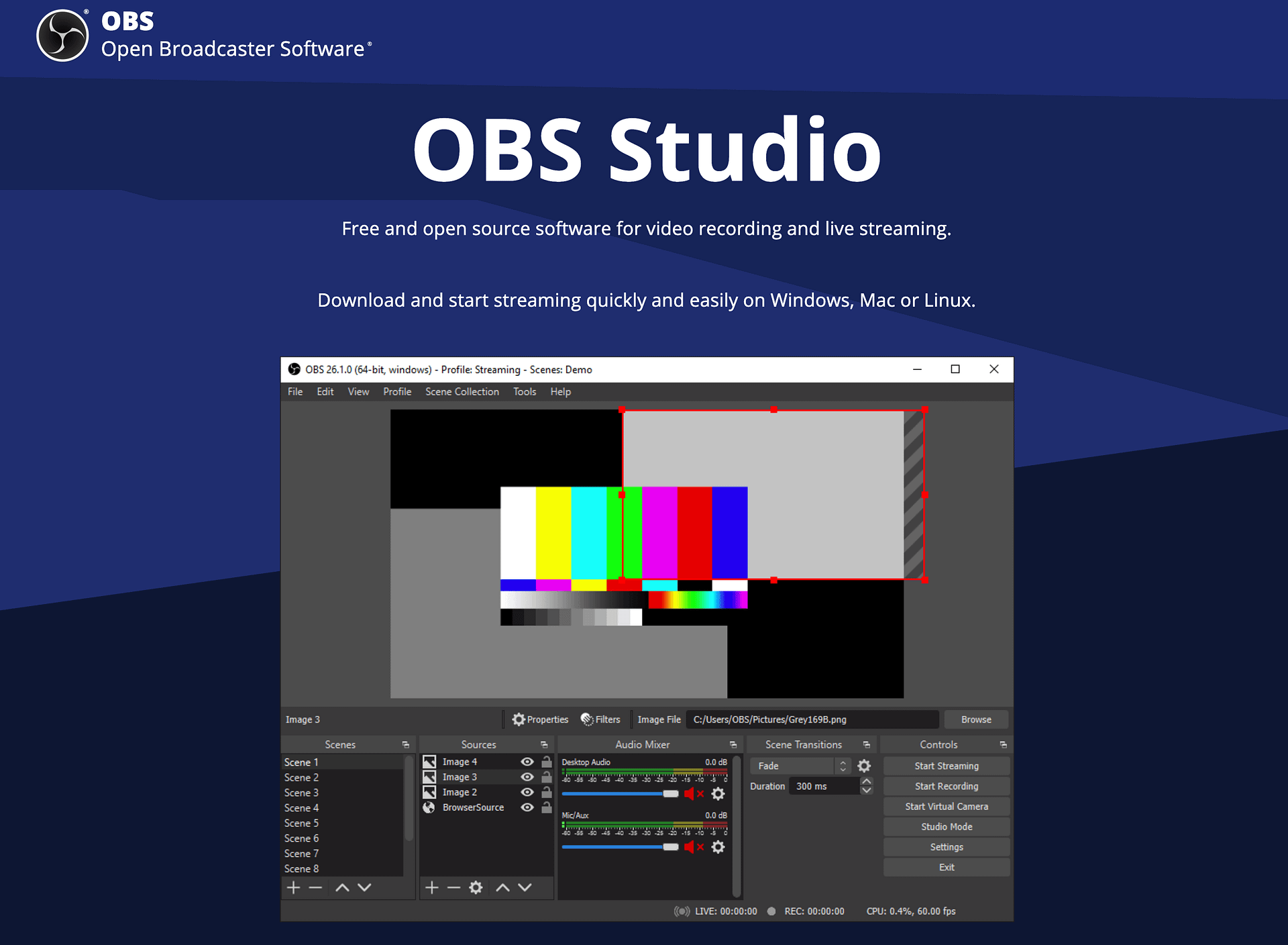The width and height of the screenshot is (1288, 945).
Task: Enable Studio Mode
Action: pyautogui.click(x=947, y=827)
